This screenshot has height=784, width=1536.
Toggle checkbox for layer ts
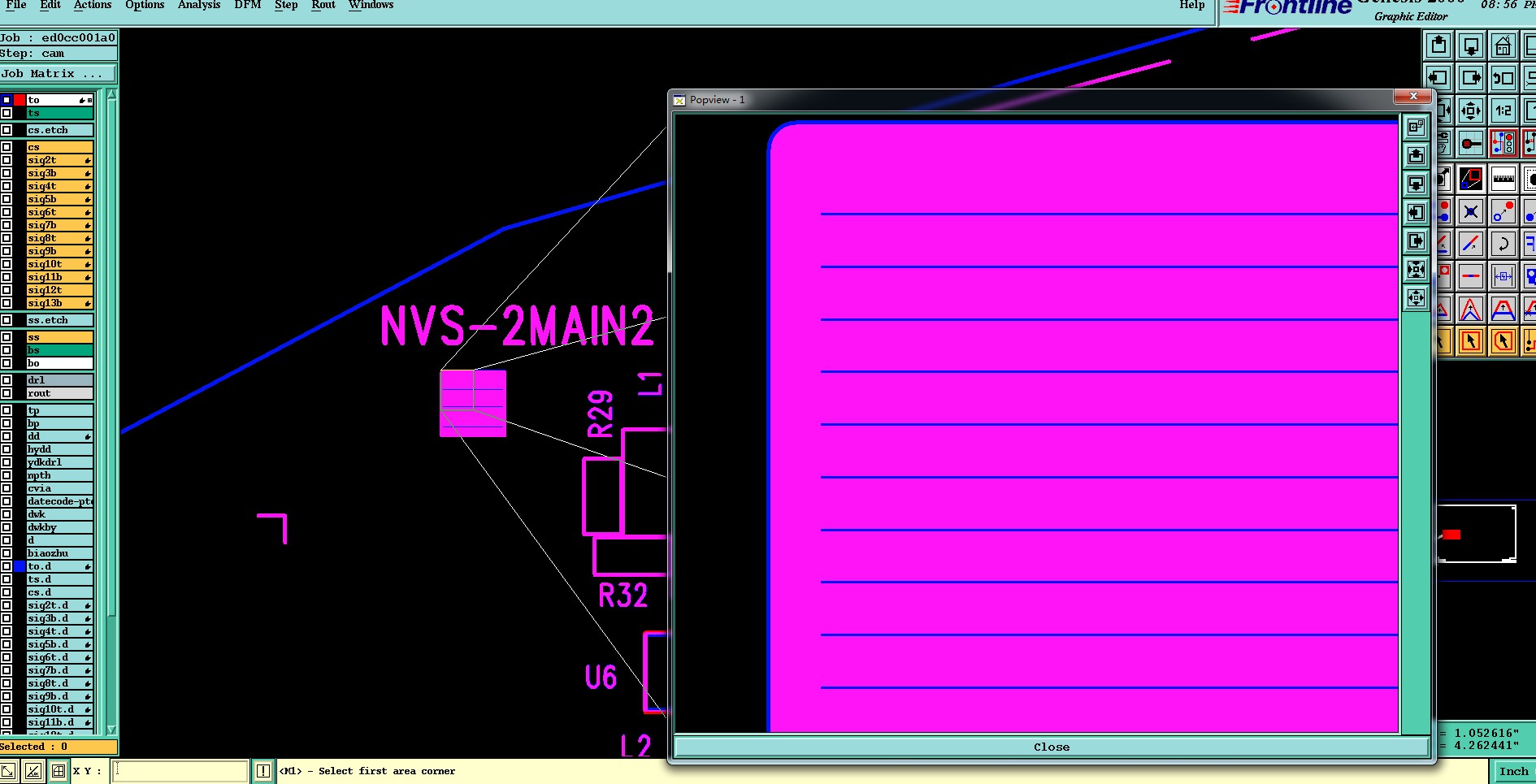pos(7,113)
